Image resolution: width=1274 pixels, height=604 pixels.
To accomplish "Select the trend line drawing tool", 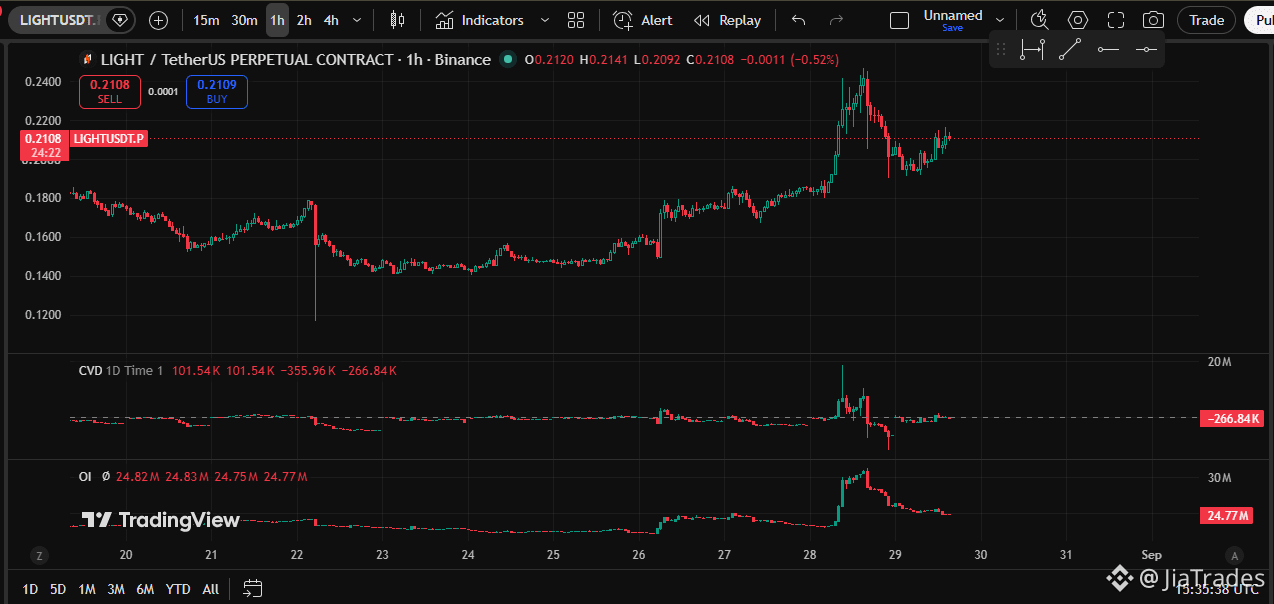I will 1070,49.
